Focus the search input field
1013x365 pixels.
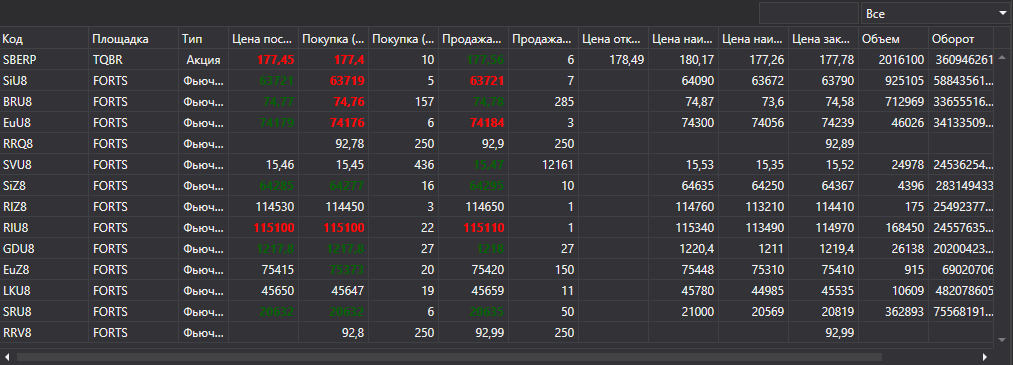pyautogui.click(x=809, y=14)
